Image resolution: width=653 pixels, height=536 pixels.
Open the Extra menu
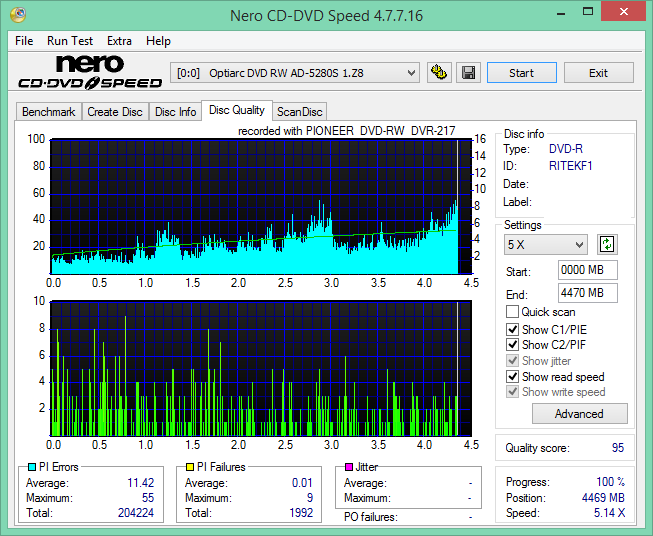(x=119, y=41)
